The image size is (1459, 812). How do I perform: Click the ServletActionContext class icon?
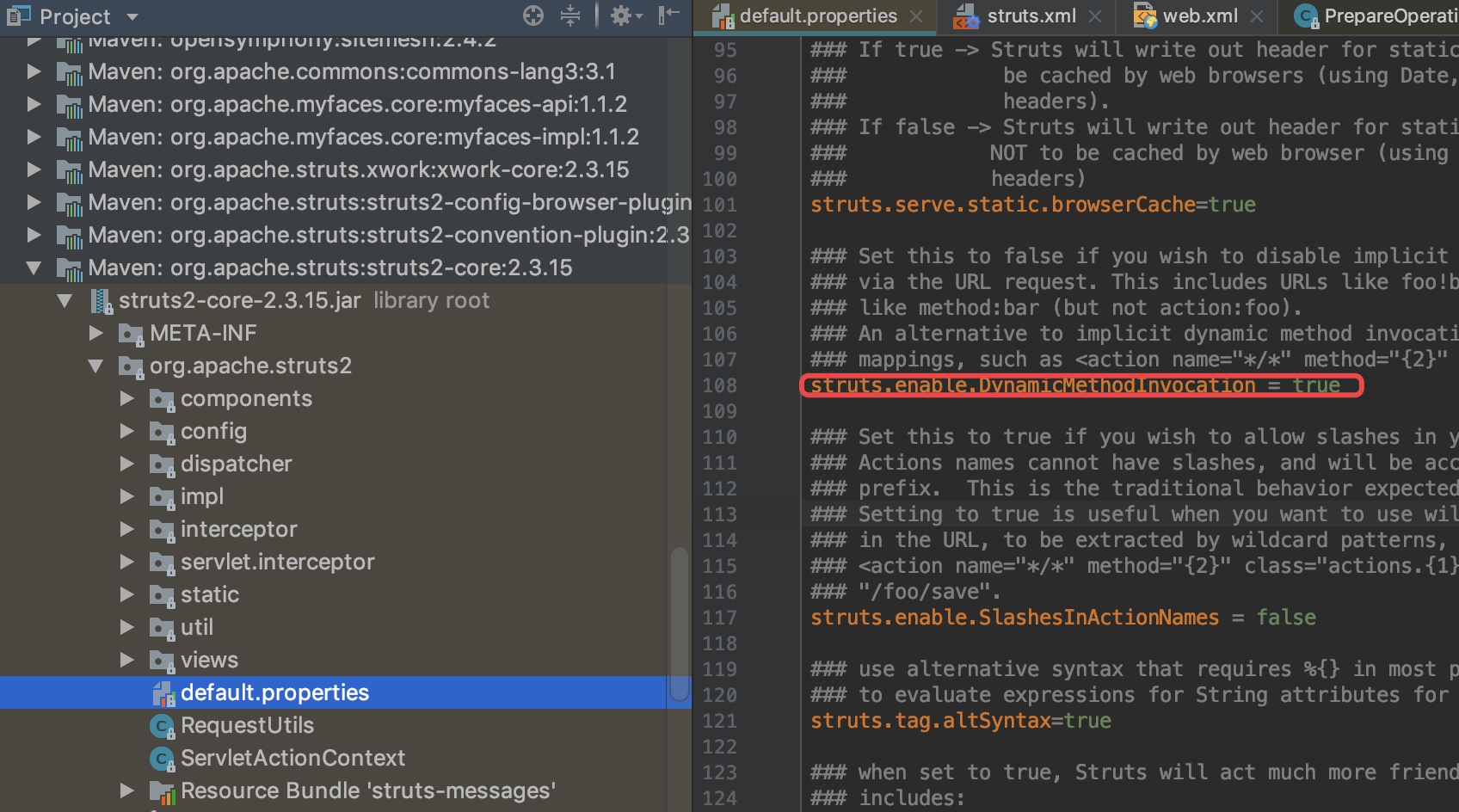pyautogui.click(x=163, y=759)
